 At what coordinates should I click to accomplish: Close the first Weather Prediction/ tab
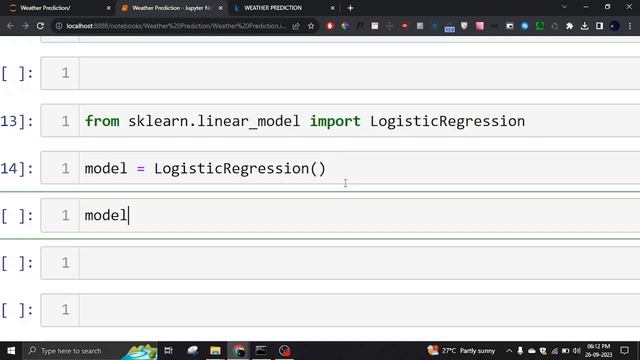(108, 8)
